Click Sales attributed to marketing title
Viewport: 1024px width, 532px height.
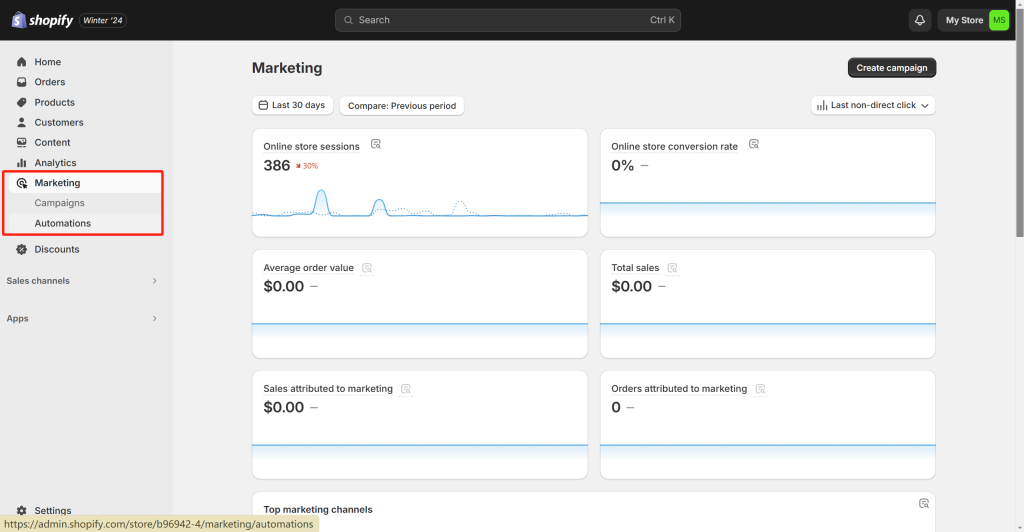point(328,389)
